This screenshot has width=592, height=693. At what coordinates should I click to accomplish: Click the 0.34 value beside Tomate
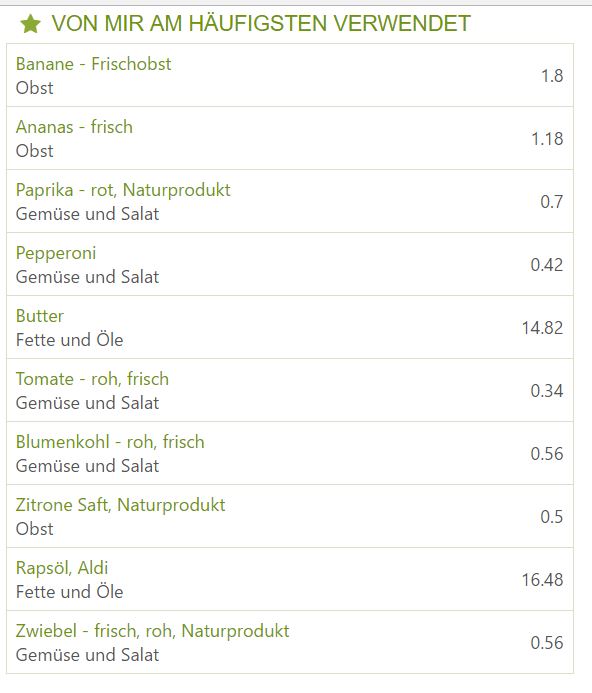click(x=547, y=391)
